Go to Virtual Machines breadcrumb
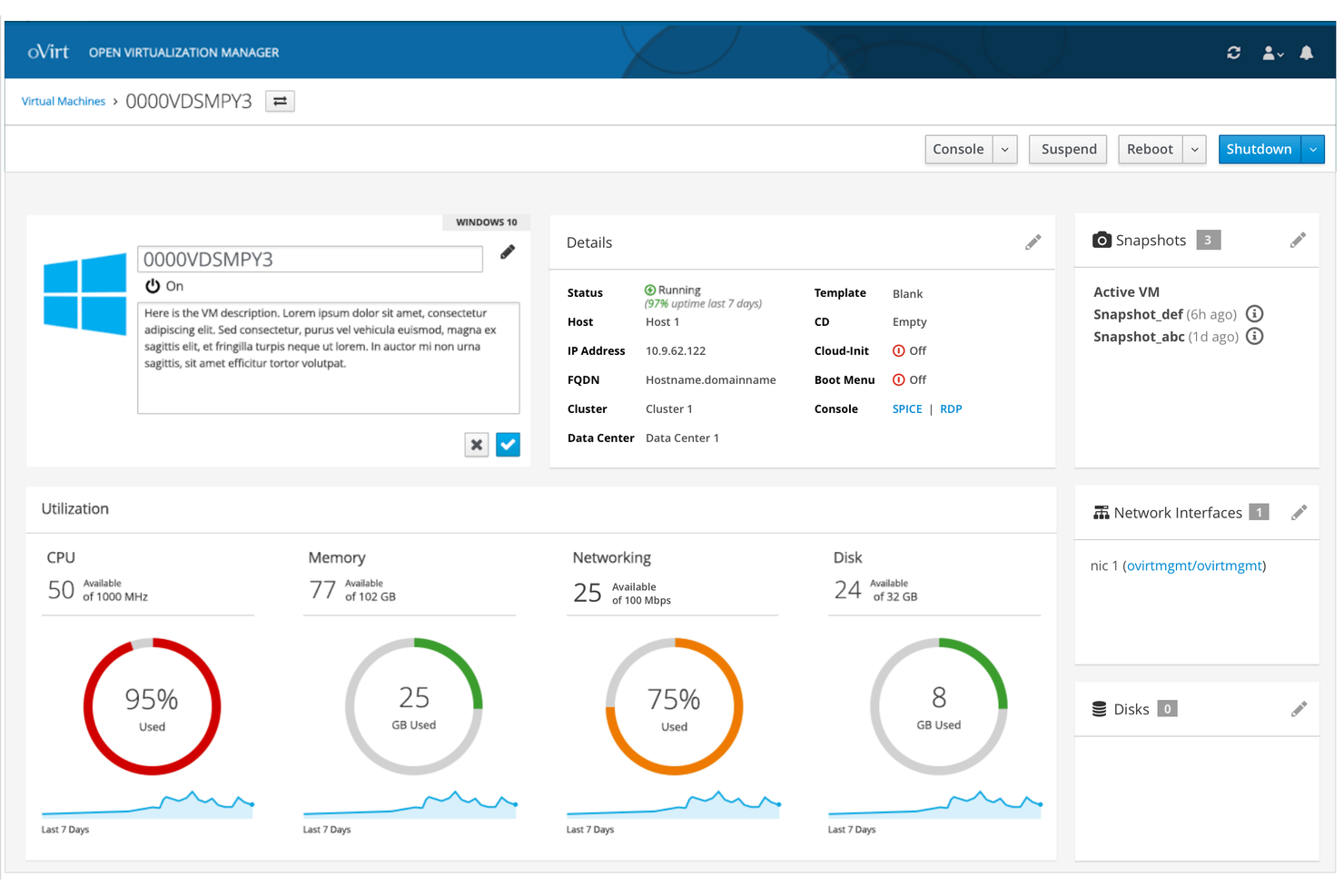The width and height of the screenshot is (1344, 896). [64, 102]
